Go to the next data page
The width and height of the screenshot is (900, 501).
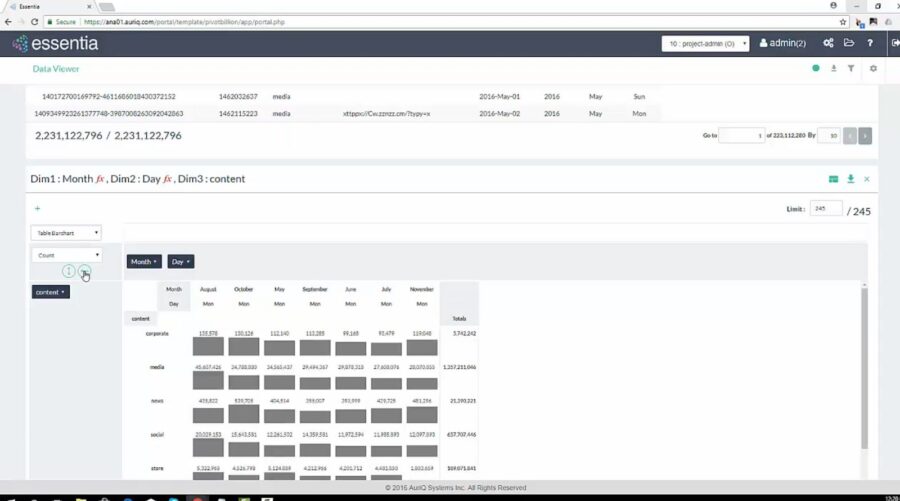pyautogui.click(x=865, y=136)
